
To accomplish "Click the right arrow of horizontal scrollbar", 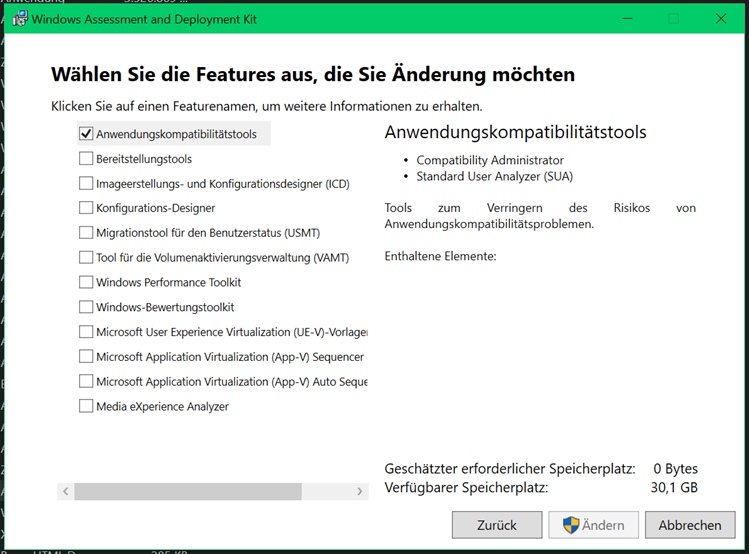I will coord(360,491).
